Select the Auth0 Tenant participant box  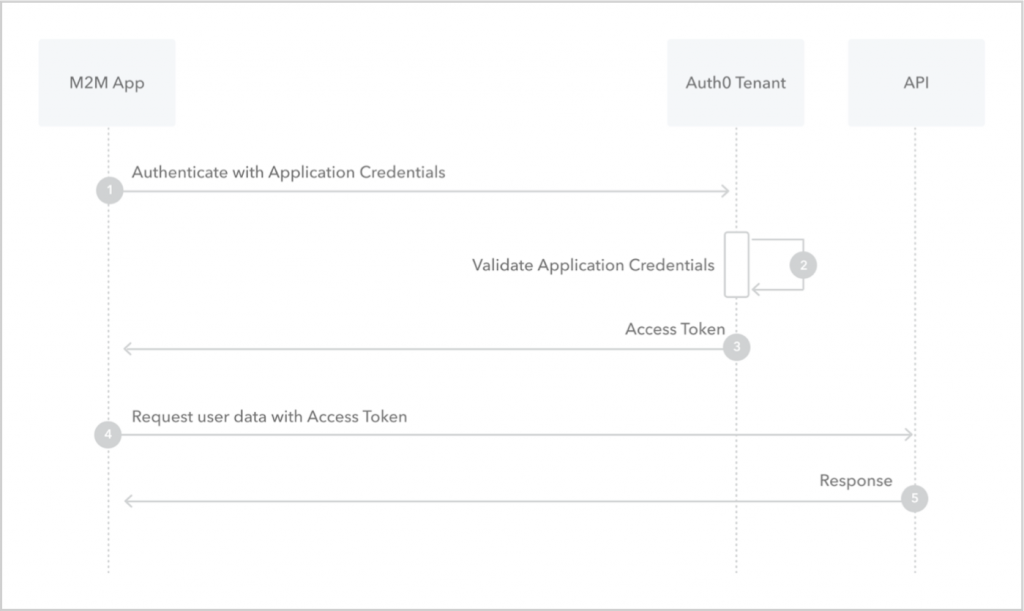pos(736,83)
